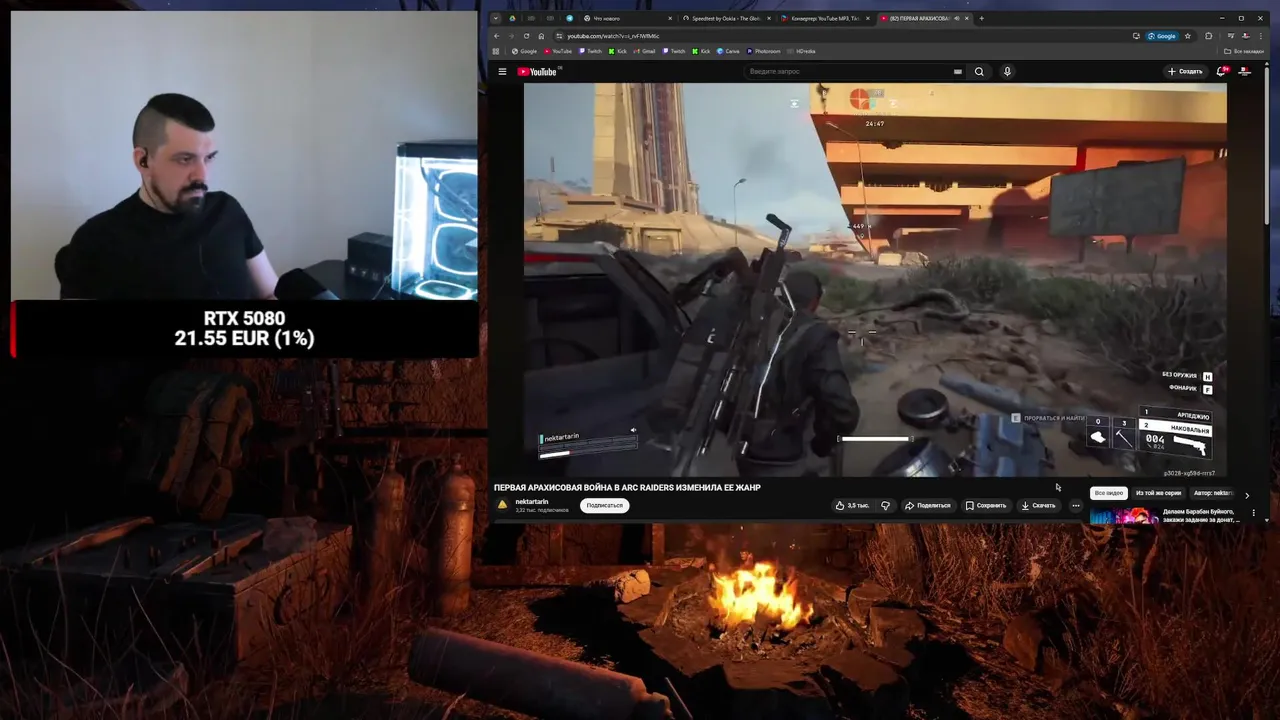
Task: Reload the page with refresh icon
Action: pyautogui.click(x=526, y=36)
